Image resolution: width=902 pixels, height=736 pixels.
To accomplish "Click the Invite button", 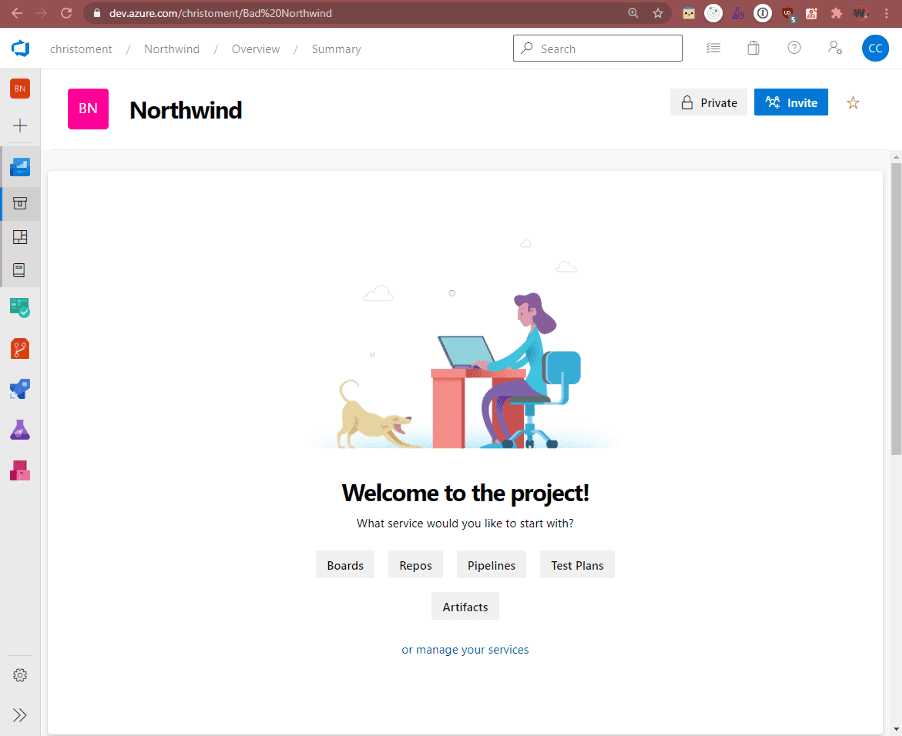I will coord(791,103).
